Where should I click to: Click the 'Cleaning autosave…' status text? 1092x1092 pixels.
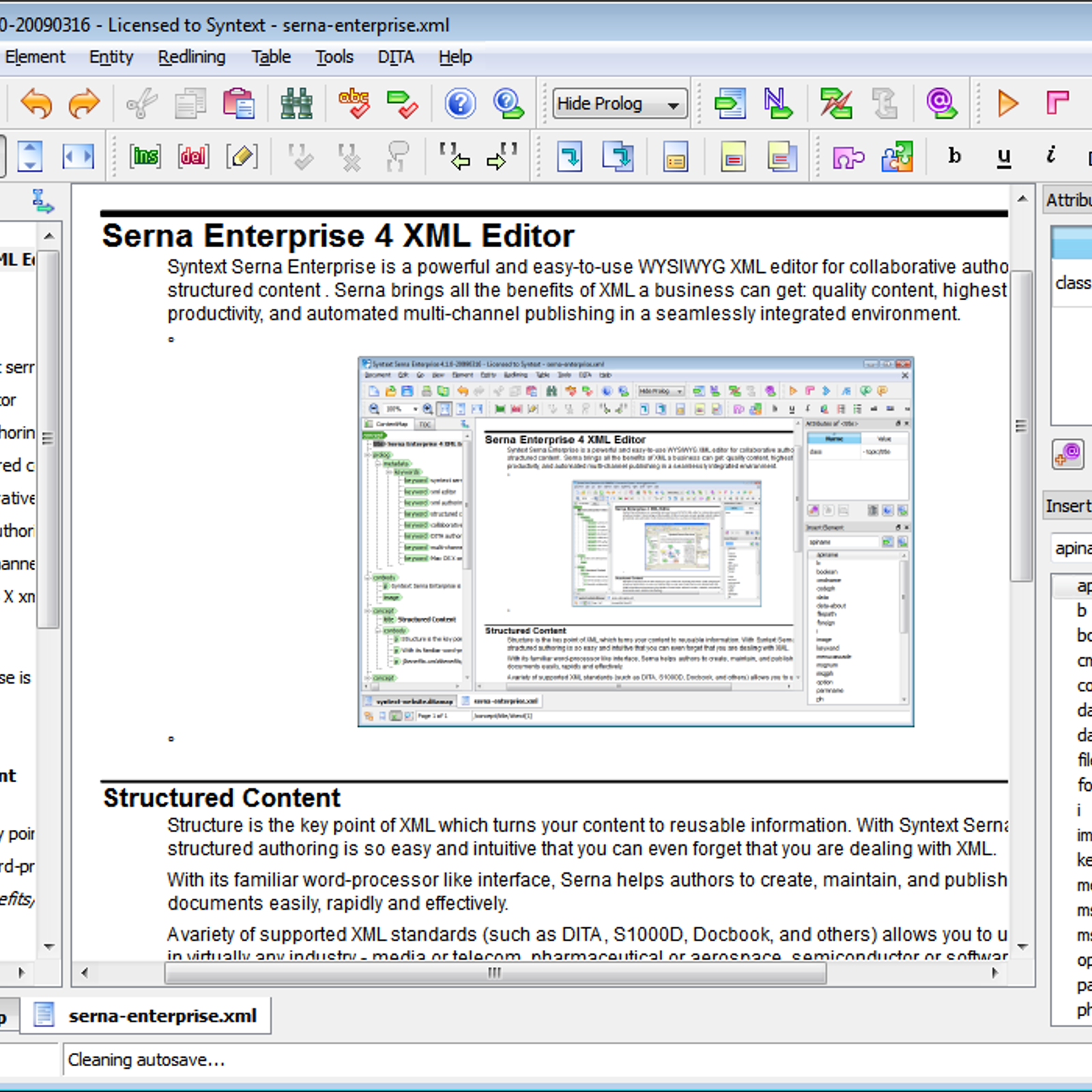click(x=147, y=1060)
